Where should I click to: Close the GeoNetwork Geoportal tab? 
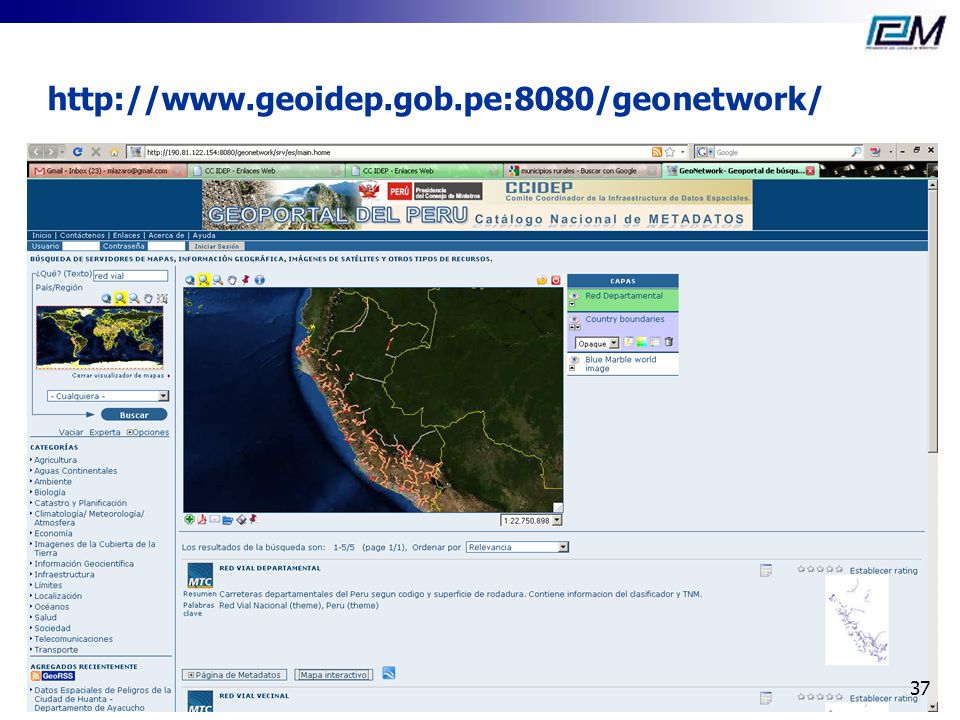[x=810, y=171]
